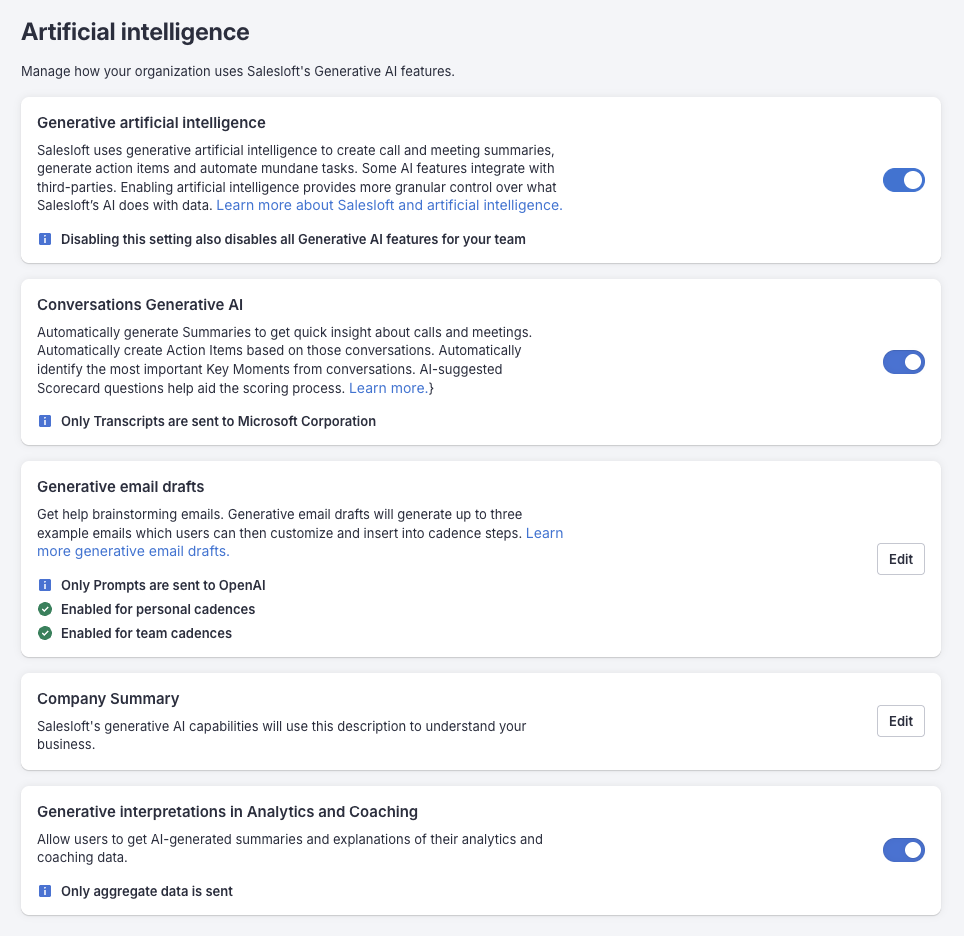Click info icon beside Only Prompts sent to OpenAI

45,585
